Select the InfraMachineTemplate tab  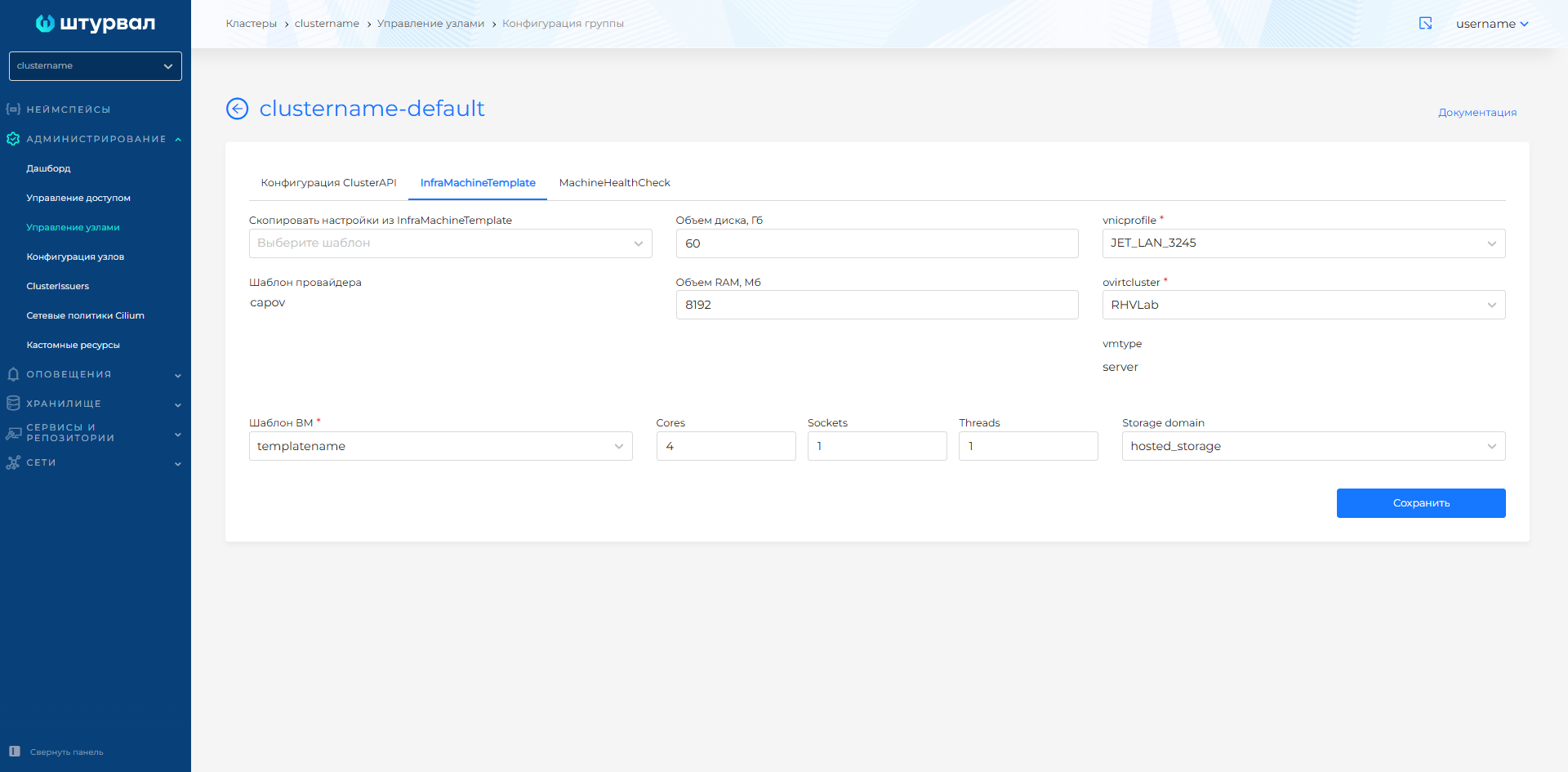coord(478,183)
